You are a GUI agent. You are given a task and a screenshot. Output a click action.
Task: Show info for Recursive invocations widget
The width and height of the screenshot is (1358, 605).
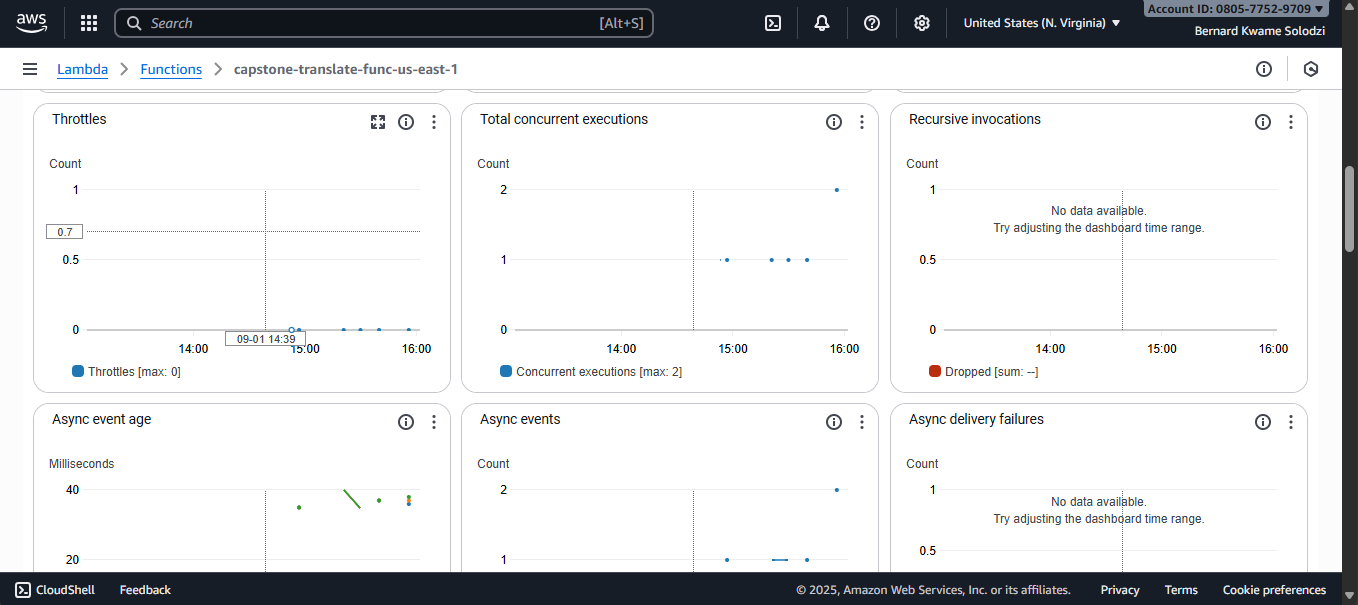click(x=1263, y=122)
